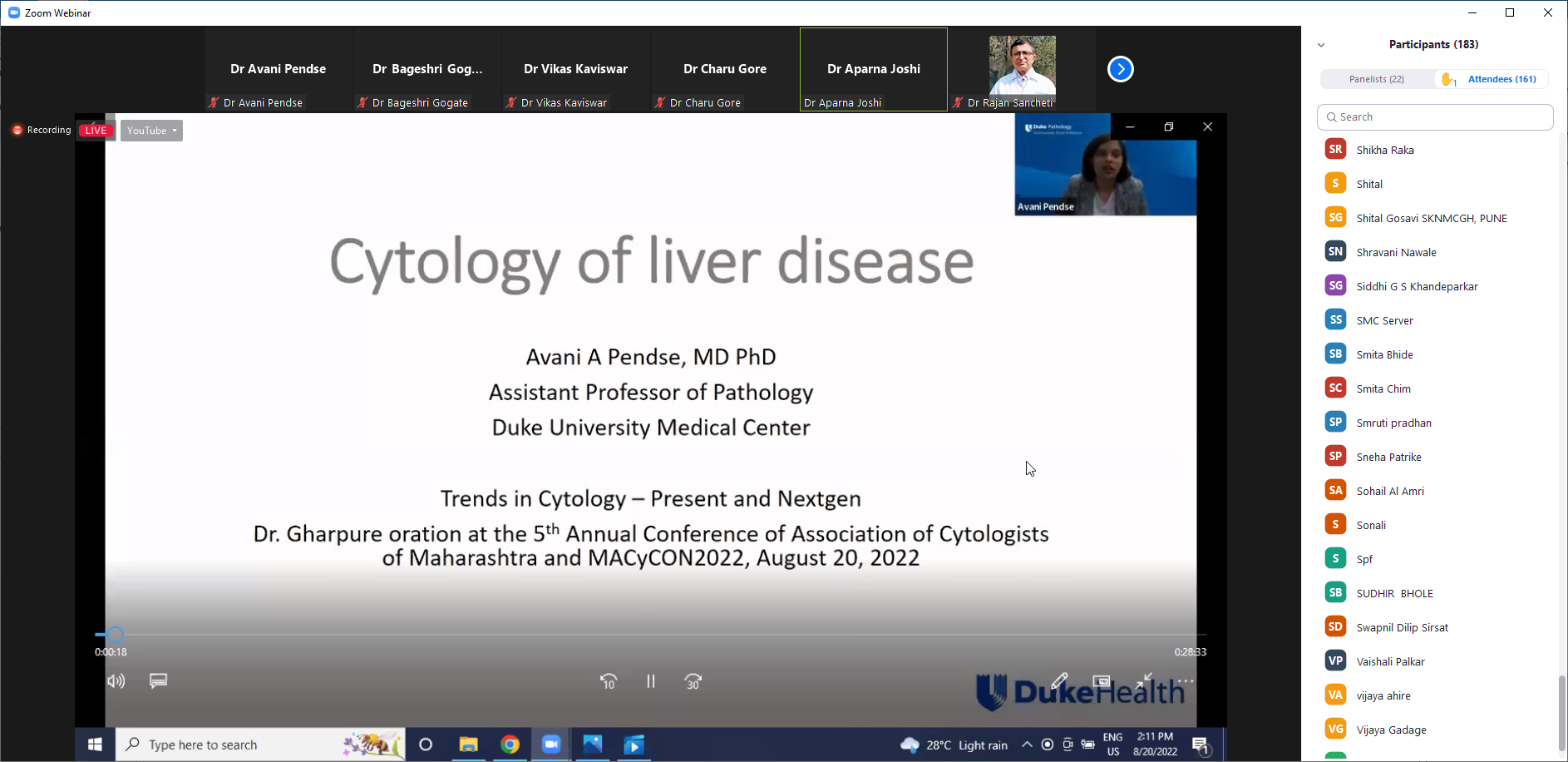The image size is (1568, 762).
Task: Open File Explorer from the taskbar
Action: [469, 745]
